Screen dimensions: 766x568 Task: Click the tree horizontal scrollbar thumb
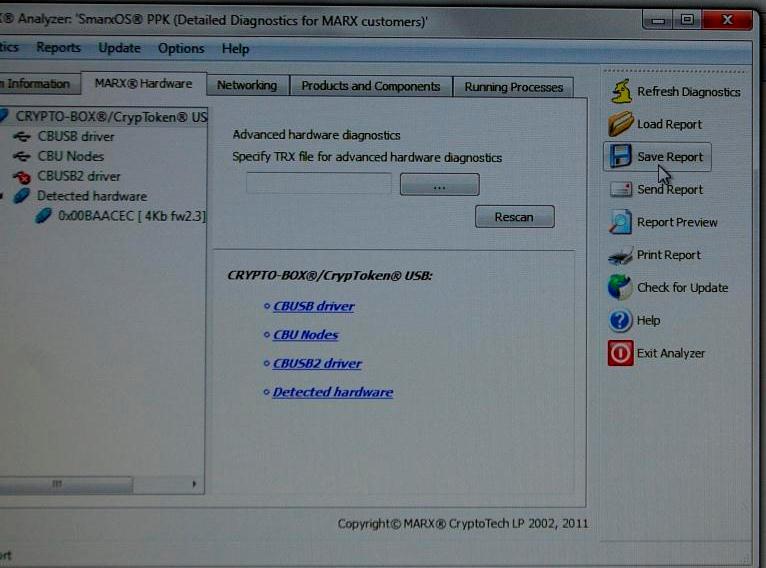(x=66, y=484)
